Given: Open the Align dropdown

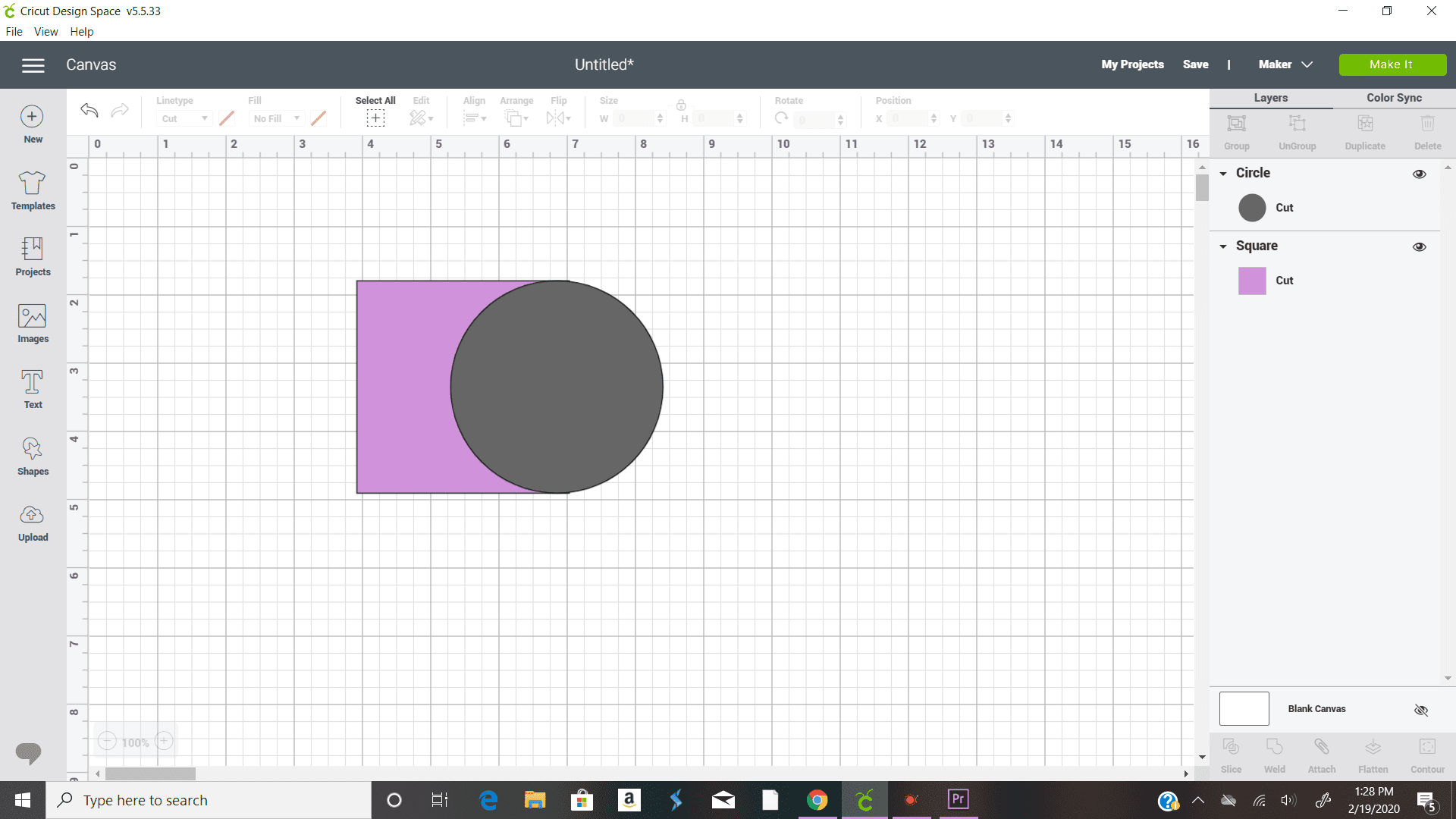Looking at the screenshot, I should coord(475,118).
